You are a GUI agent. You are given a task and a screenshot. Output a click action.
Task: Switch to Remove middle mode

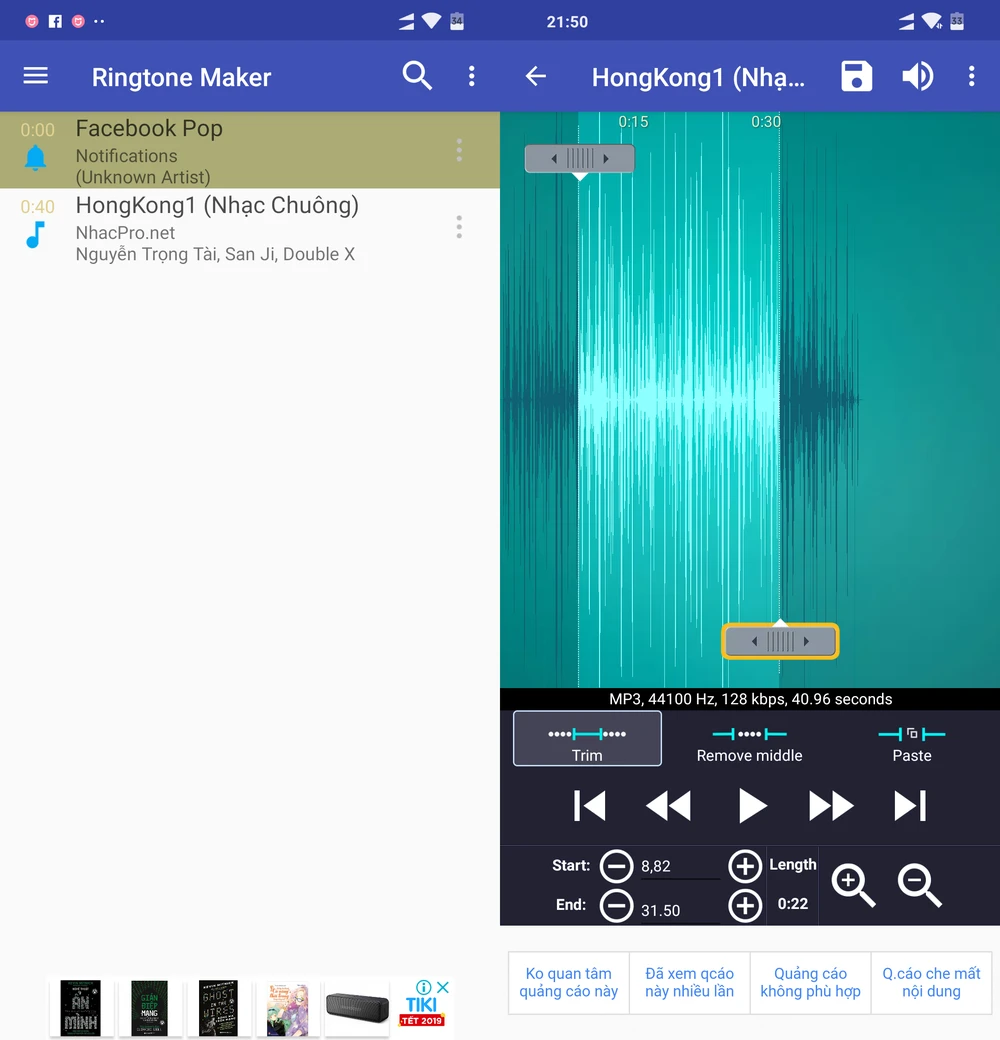point(749,744)
